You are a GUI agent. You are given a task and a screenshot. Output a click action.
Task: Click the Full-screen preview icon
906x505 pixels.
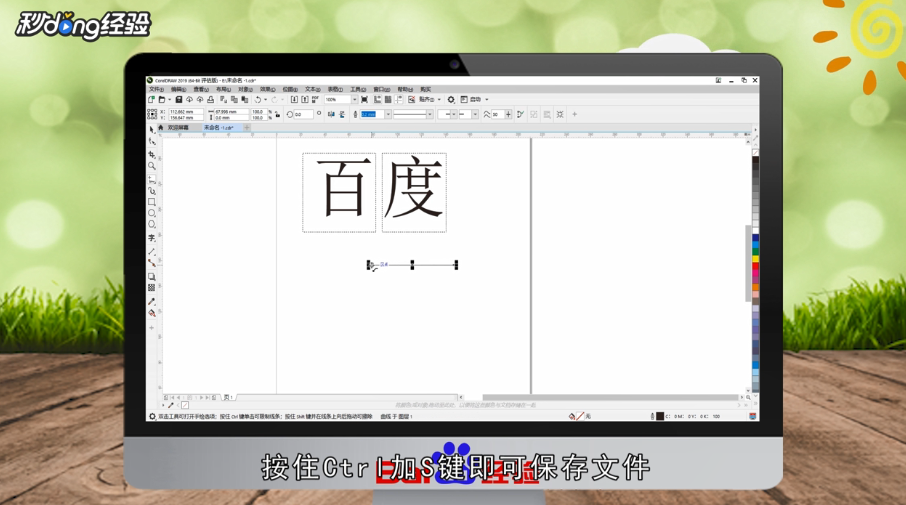click(364, 99)
